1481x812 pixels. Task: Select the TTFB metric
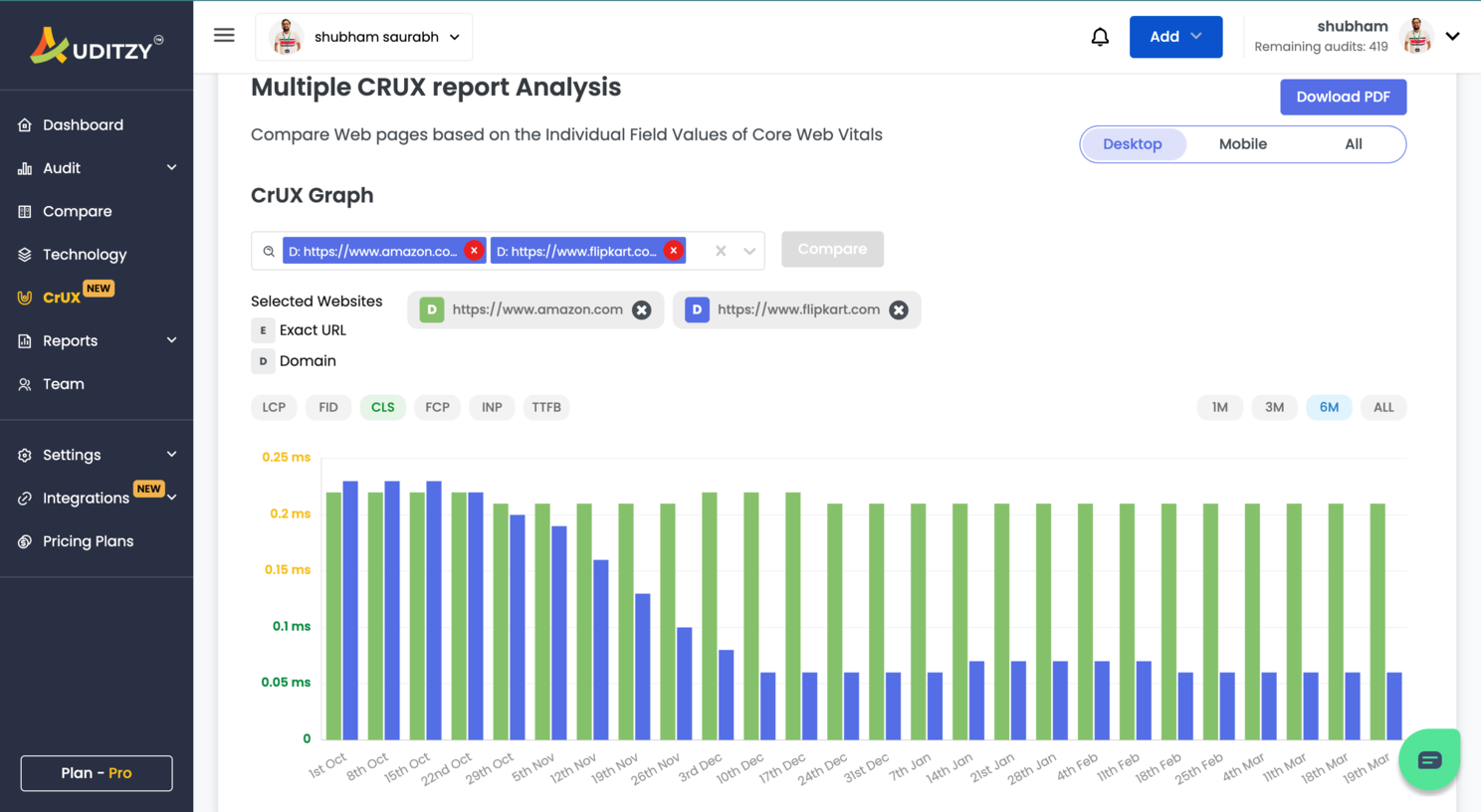546,407
